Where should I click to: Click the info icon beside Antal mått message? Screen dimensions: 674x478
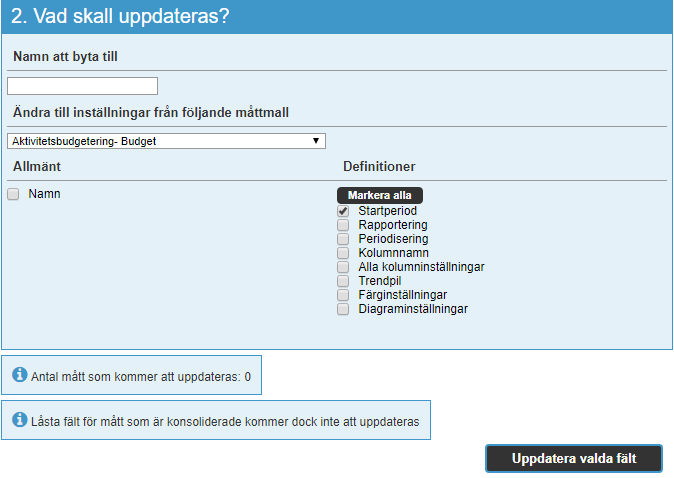click(x=19, y=374)
